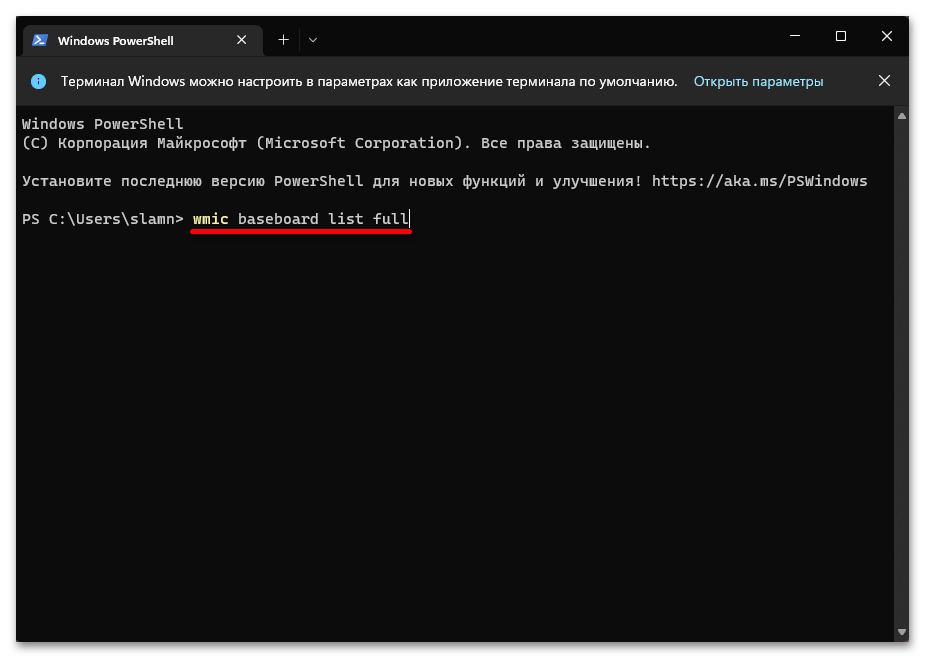This screenshot has height=658, width=925.
Task: Click the https://aka.ms/PSWindows URL text
Action: click(x=759, y=181)
